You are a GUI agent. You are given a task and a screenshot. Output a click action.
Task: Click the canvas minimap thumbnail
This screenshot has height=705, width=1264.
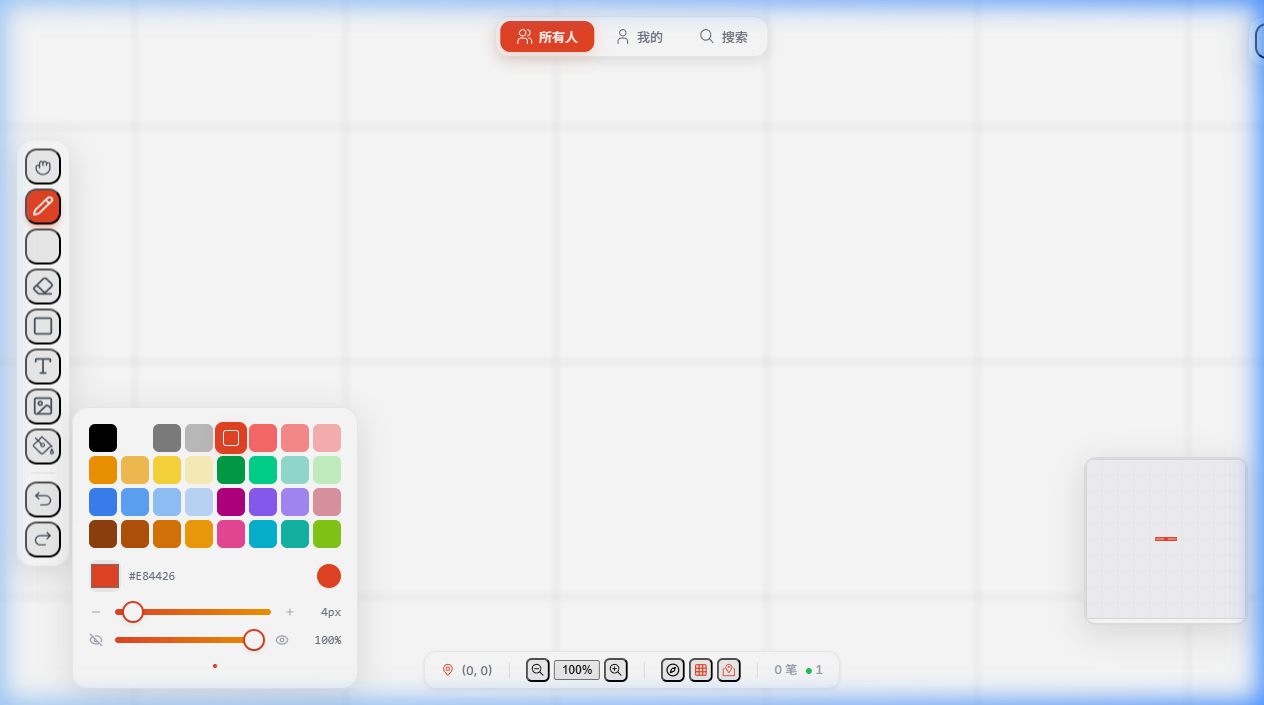click(1166, 541)
